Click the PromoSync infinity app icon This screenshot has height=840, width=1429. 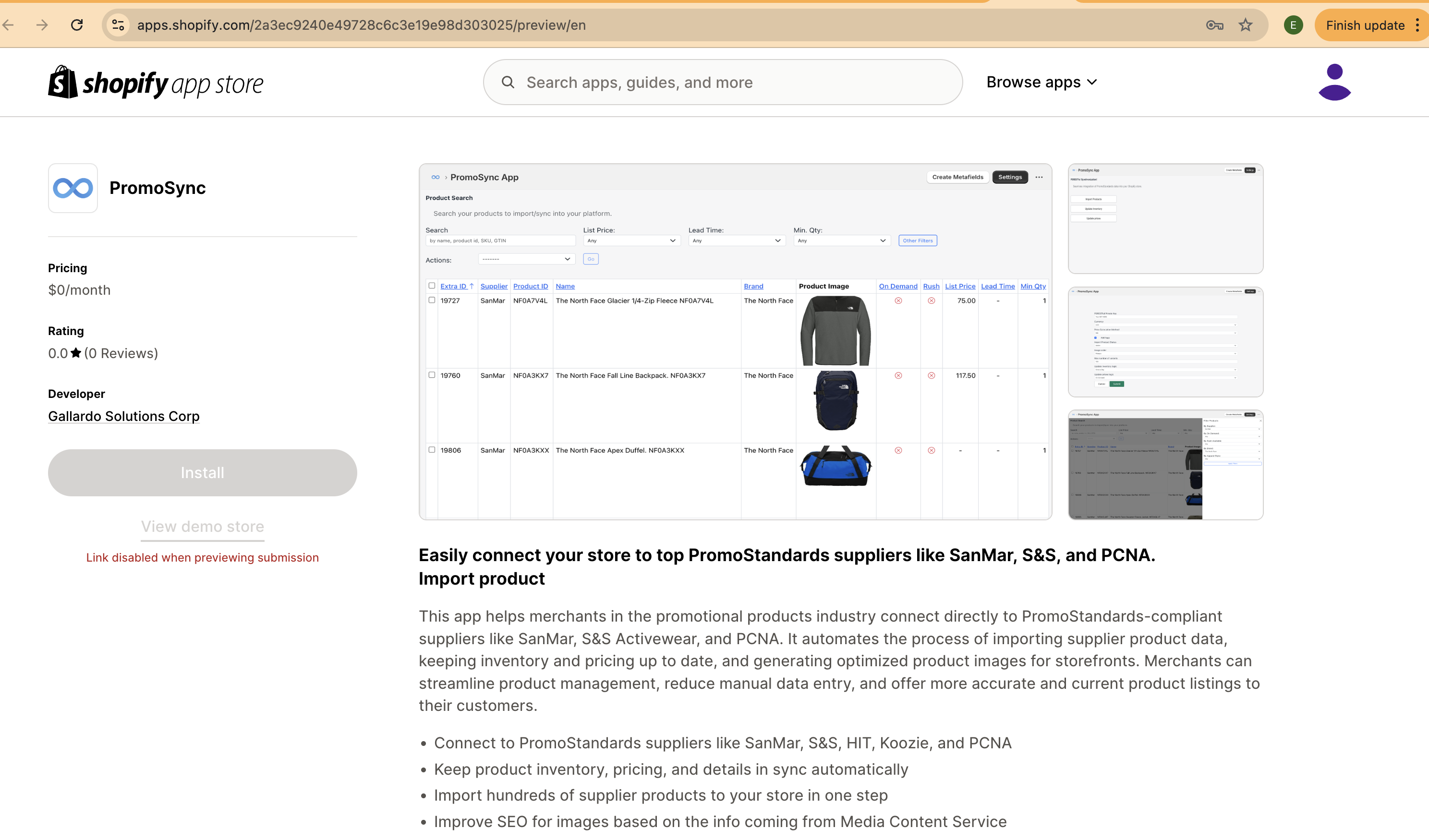tap(73, 188)
